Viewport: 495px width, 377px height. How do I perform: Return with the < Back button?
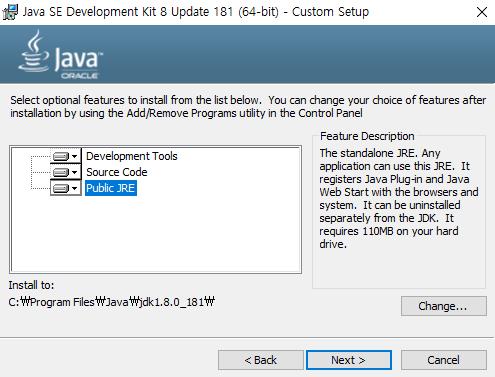click(x=261, y=360)
